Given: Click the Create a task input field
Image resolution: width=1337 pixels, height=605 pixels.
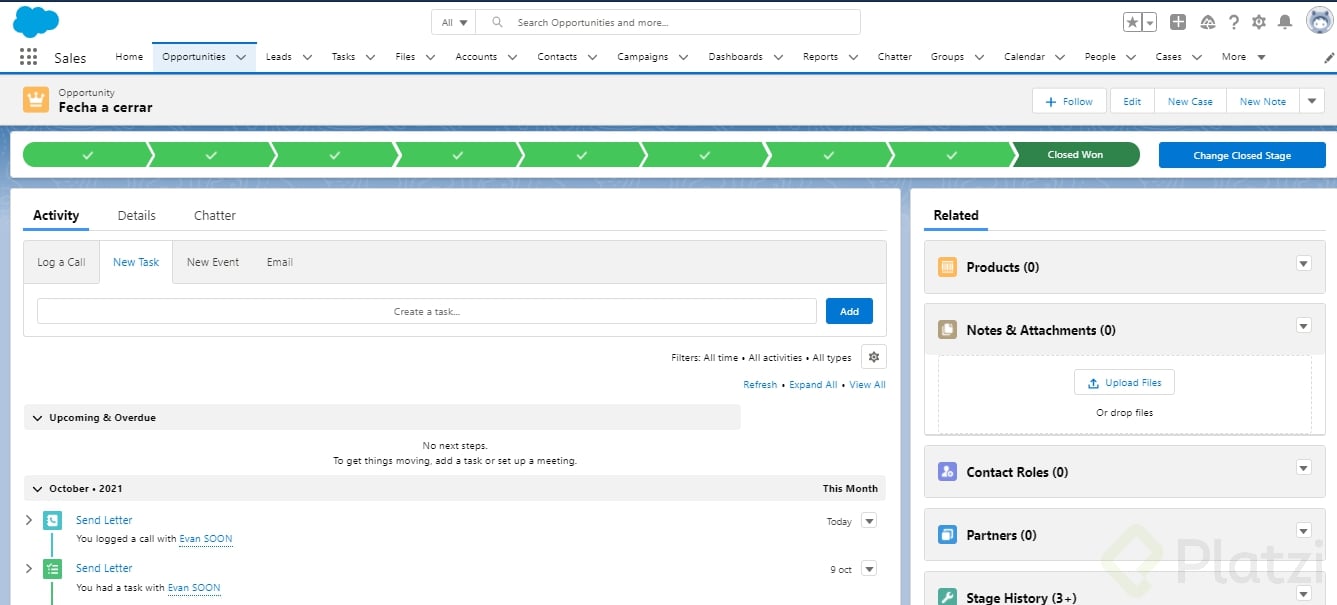Looking at the screenshot, I should coord(427,311).
